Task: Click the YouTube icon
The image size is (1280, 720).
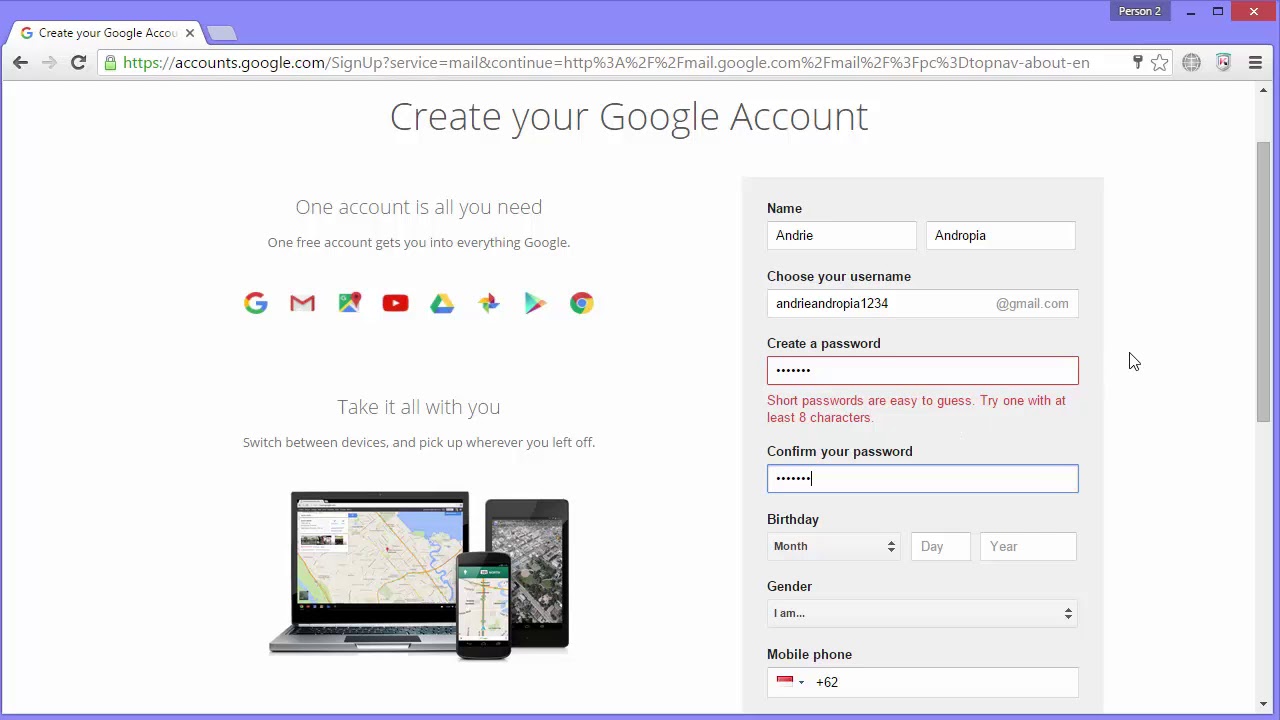Action: 395,303
